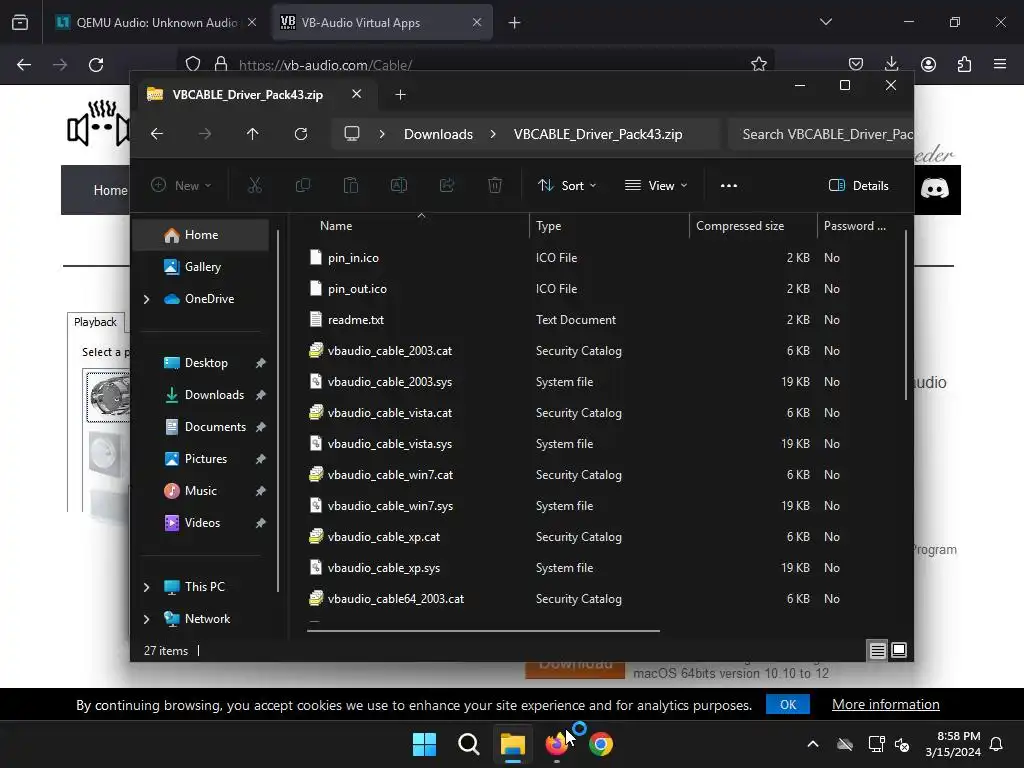Open Google Chrome from the taskbar
The height and width of the screenshot is (768, 1024).
point(601,744)
